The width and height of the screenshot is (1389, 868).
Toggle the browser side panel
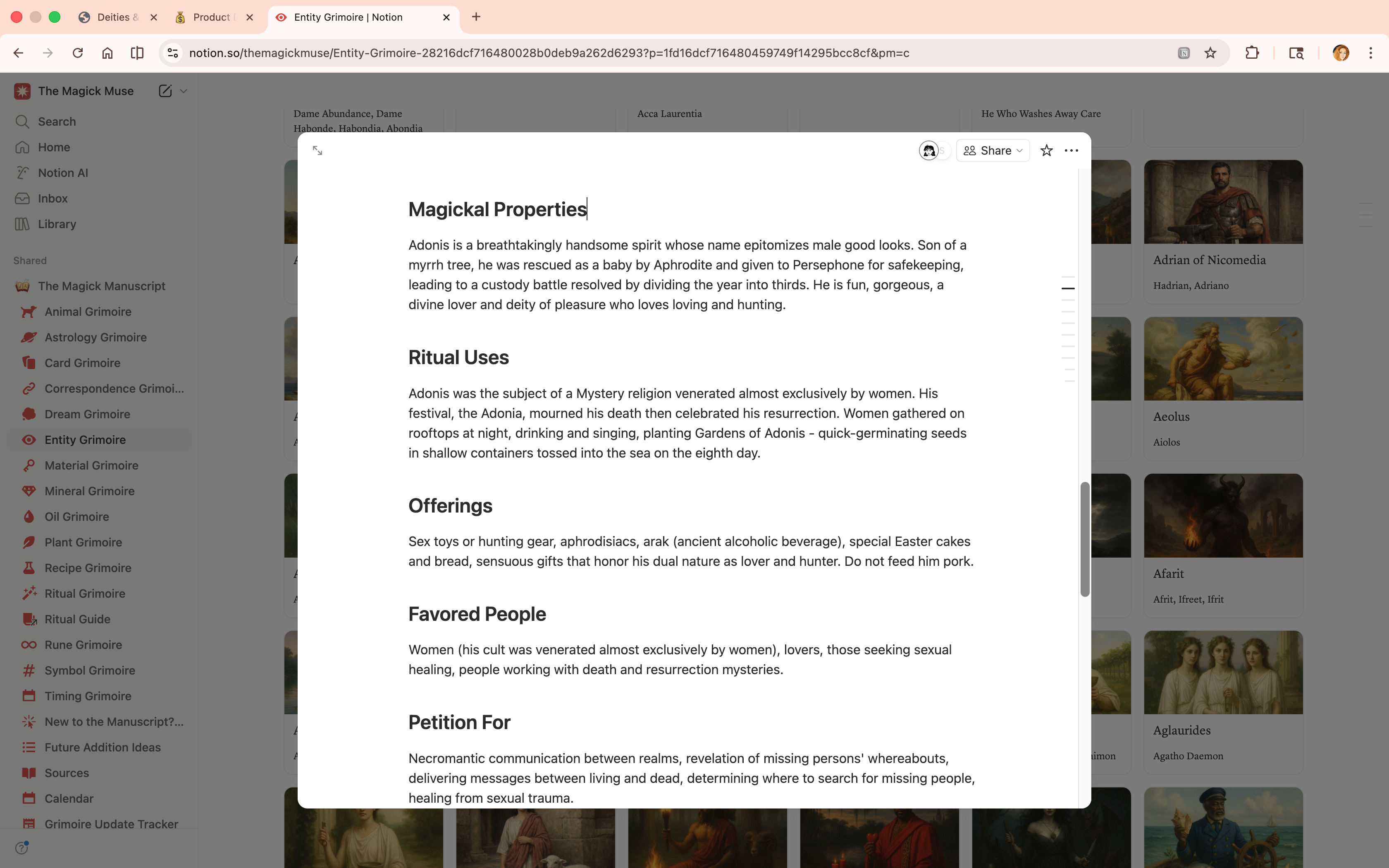pyautogui.click(x=137, y=53)
